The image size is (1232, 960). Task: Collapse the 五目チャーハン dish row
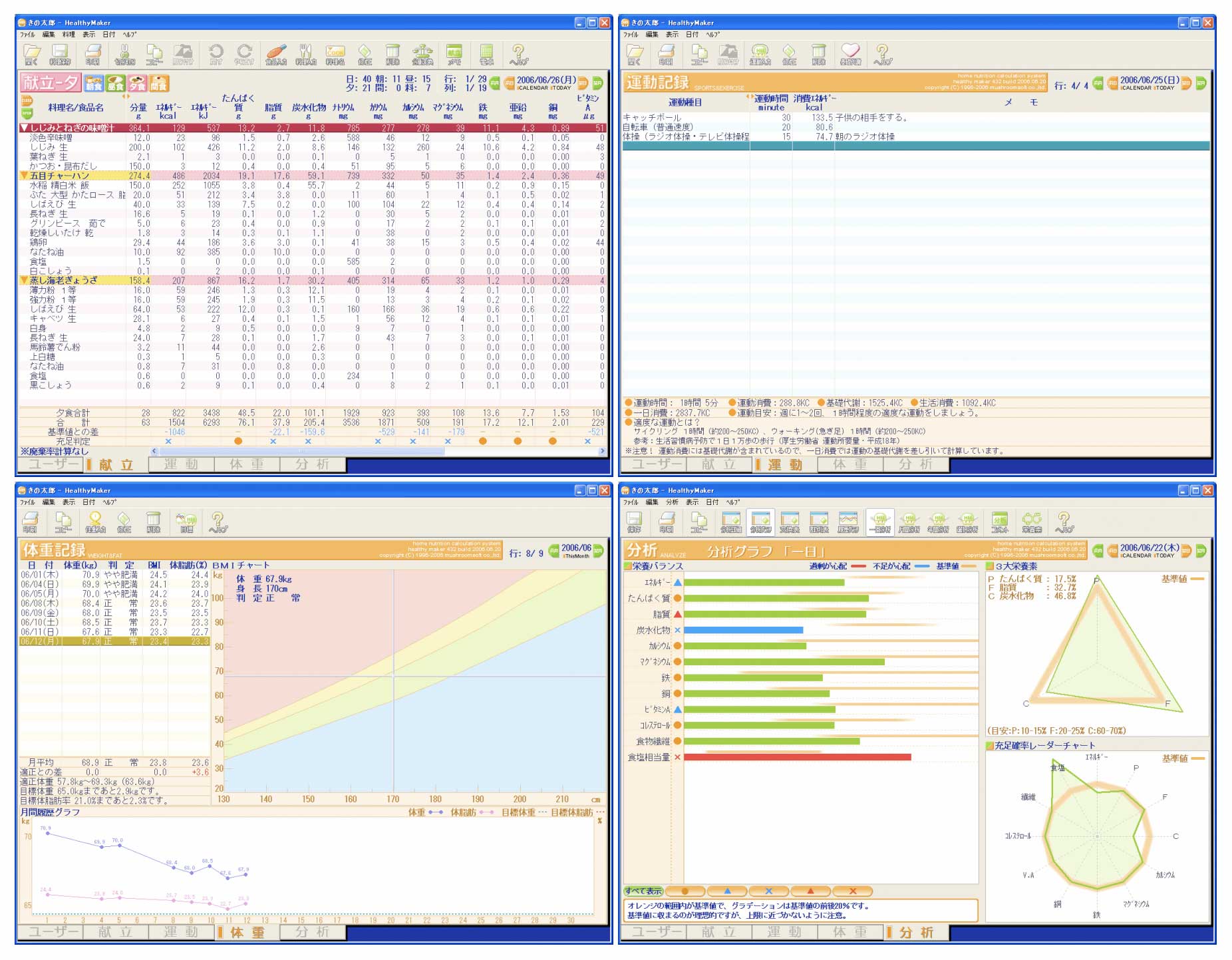pos(25,176)
